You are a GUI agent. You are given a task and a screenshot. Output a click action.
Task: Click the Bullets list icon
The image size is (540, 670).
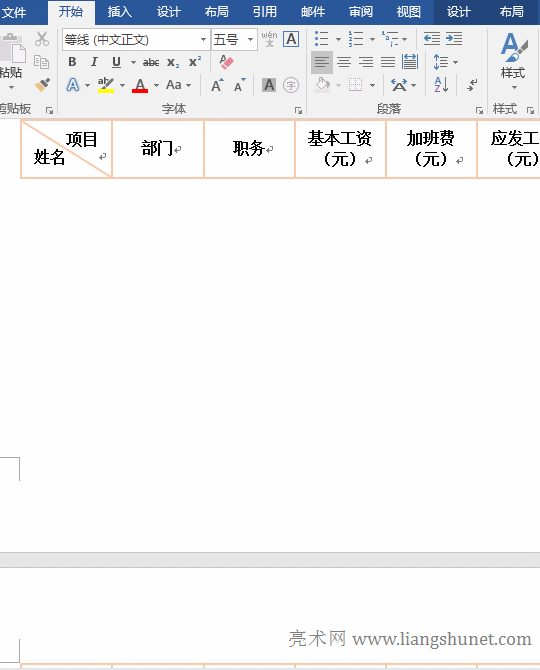[322, 39]
